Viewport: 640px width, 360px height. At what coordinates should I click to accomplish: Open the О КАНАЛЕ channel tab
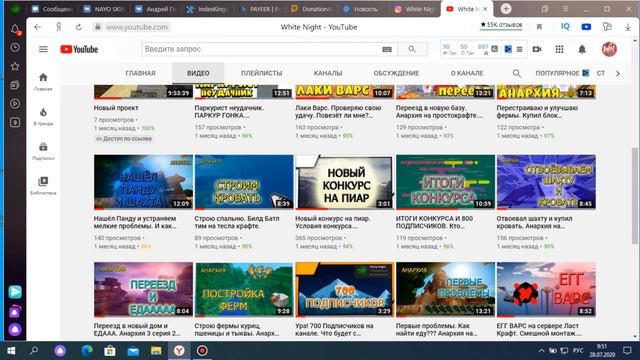[467, 73]
